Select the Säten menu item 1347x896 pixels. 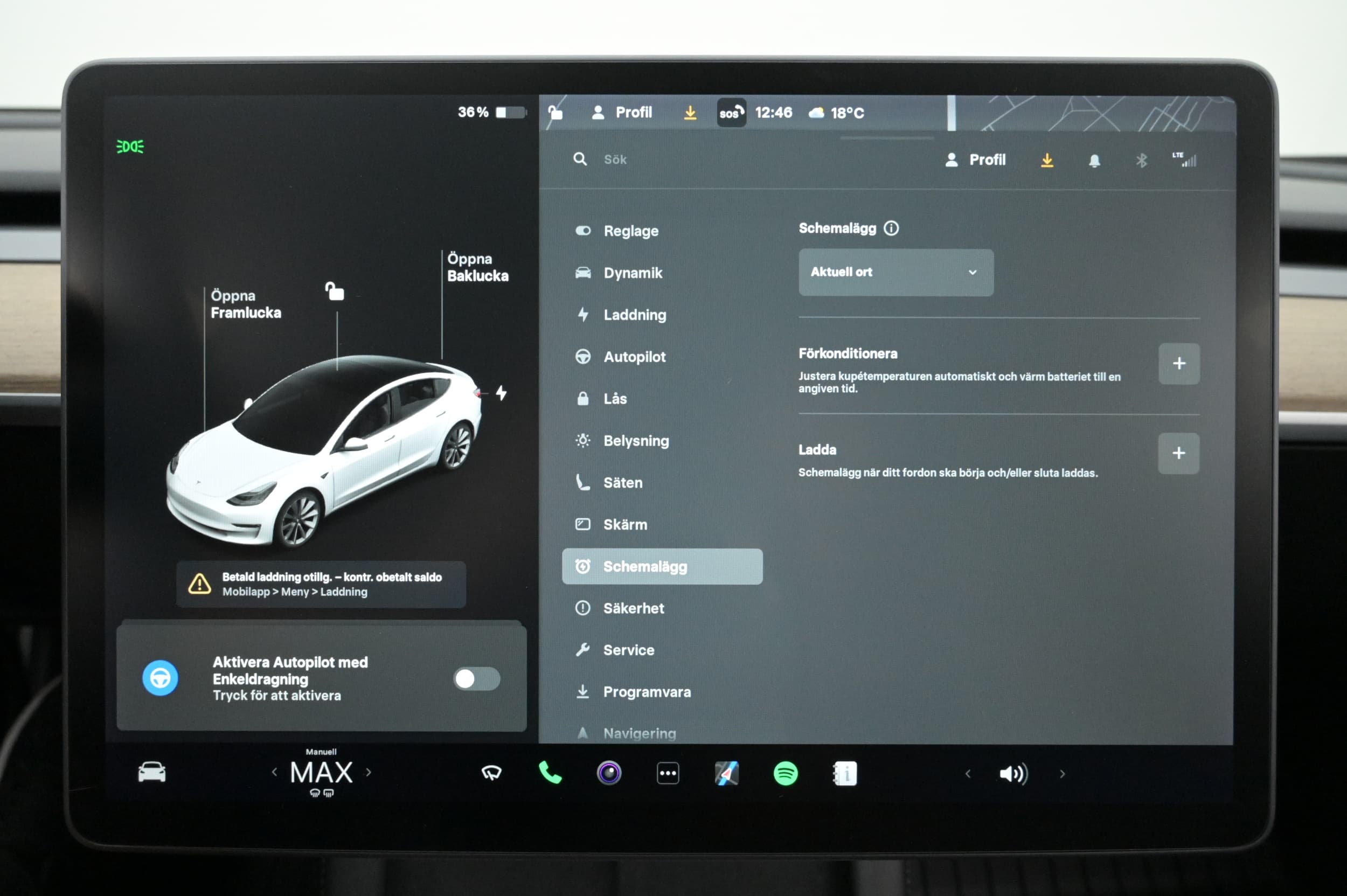click(x=662, y=482)
